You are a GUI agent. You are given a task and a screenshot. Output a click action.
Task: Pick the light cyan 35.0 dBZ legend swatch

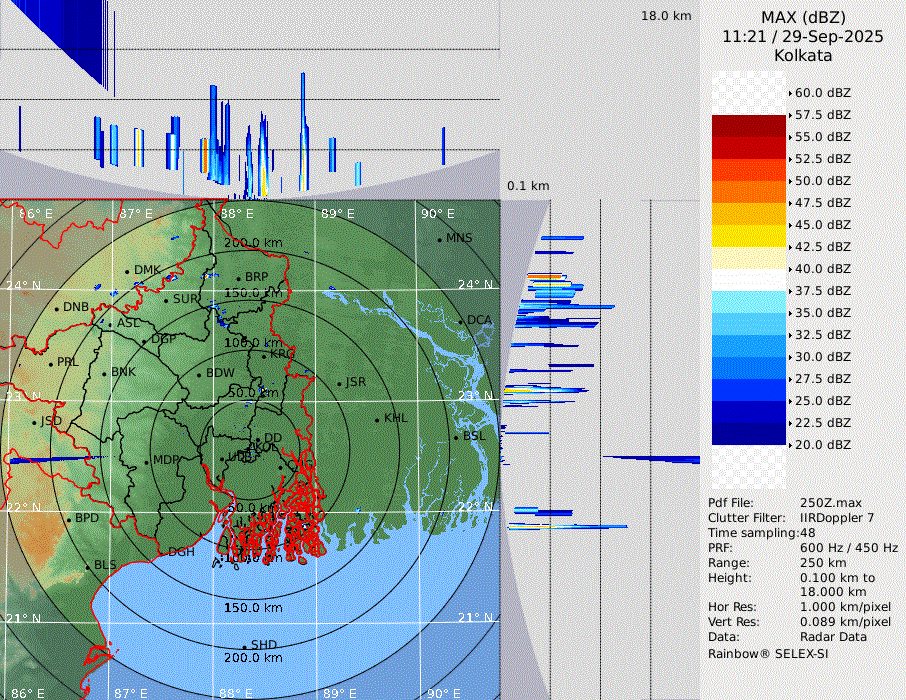pos(748,302)
